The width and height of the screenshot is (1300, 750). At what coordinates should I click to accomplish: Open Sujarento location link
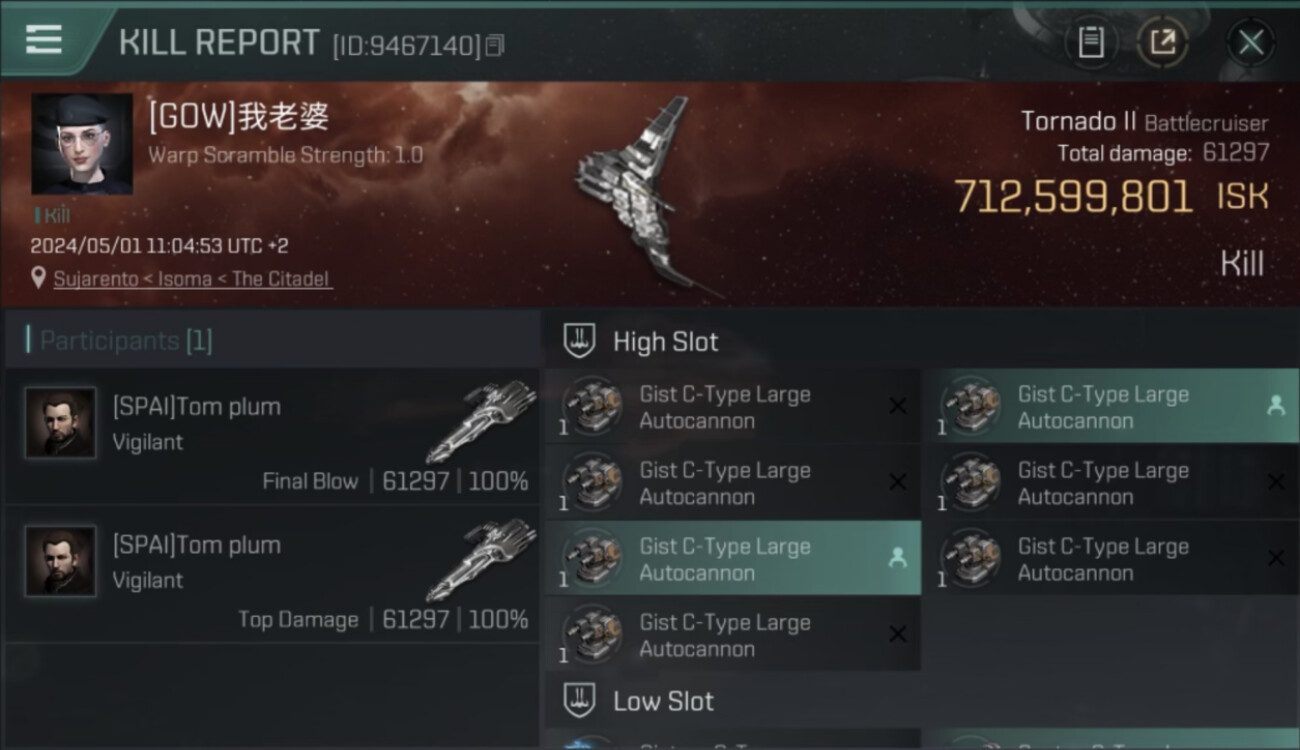[192, 279]
